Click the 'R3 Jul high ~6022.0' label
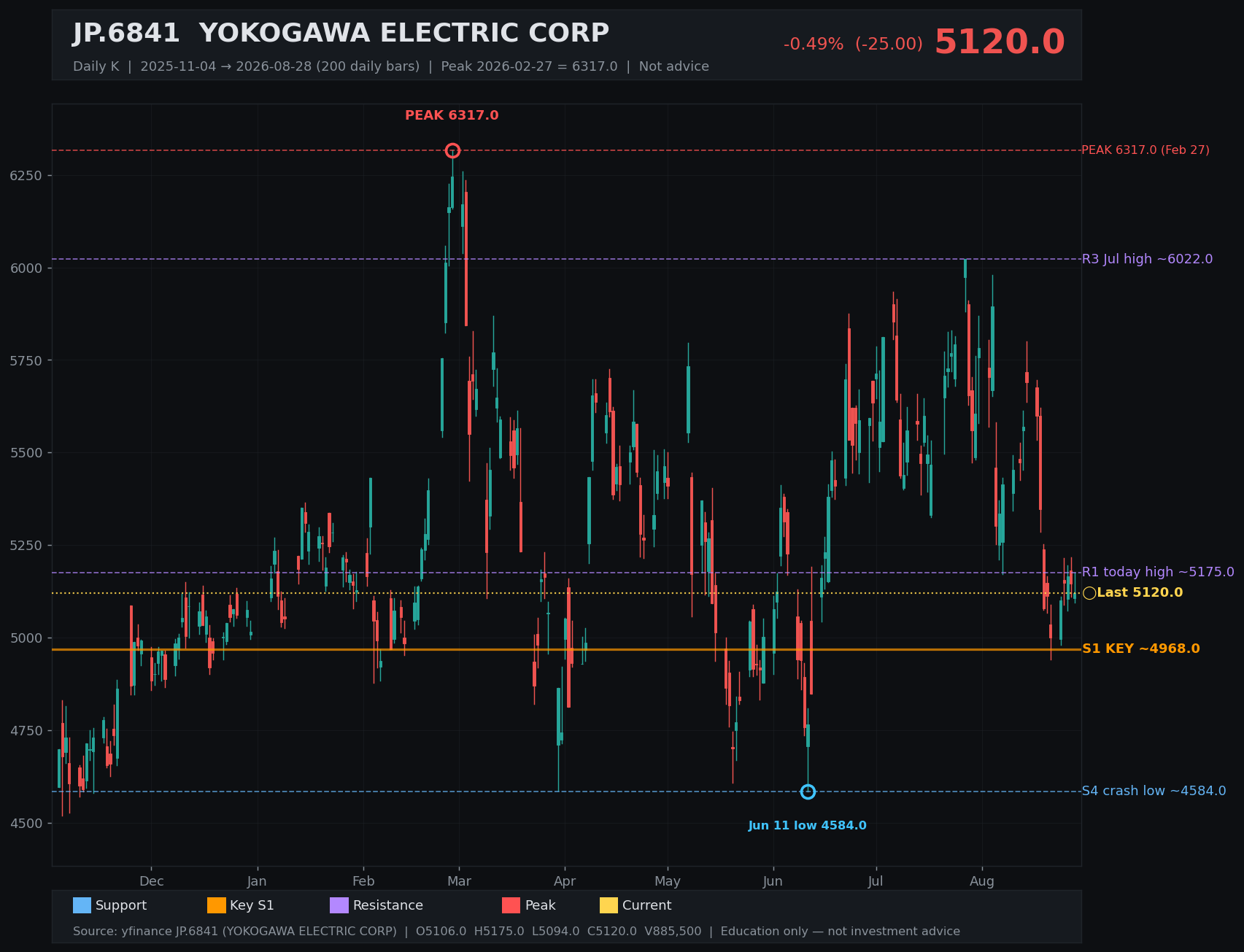 point(1147,259)
